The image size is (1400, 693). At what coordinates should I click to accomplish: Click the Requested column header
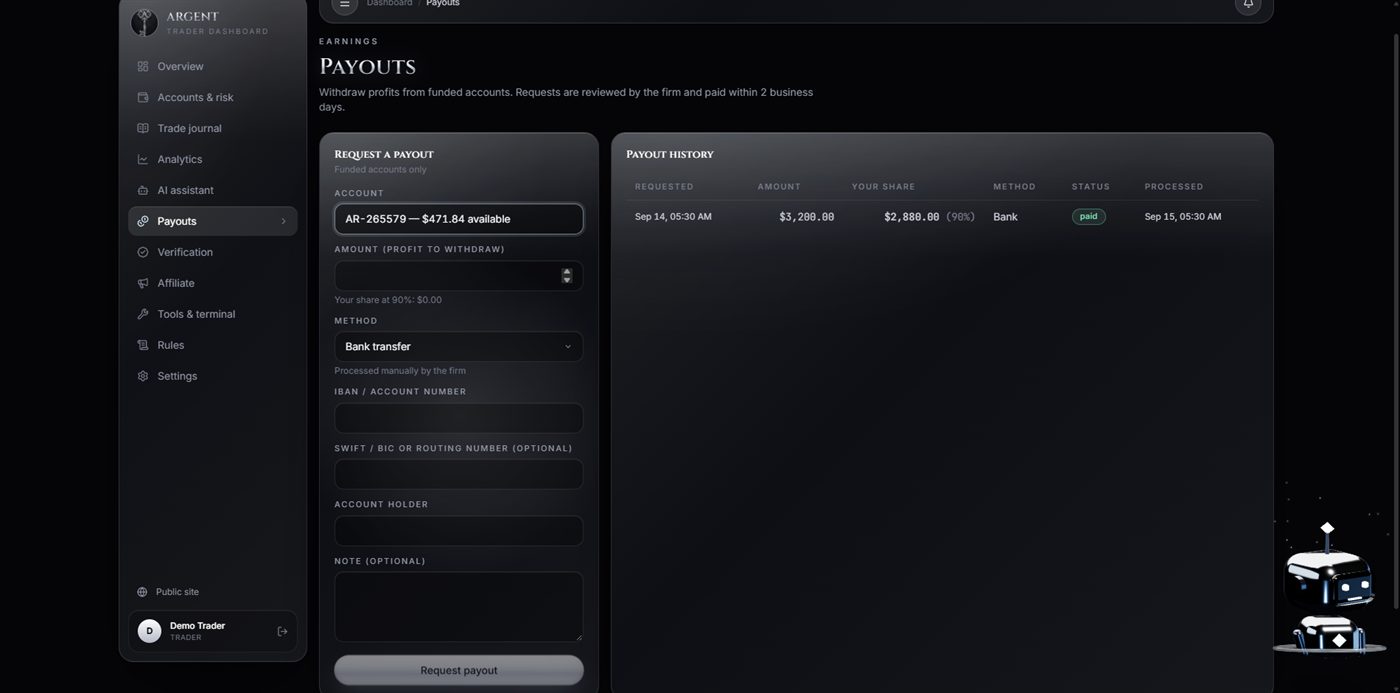664,187
